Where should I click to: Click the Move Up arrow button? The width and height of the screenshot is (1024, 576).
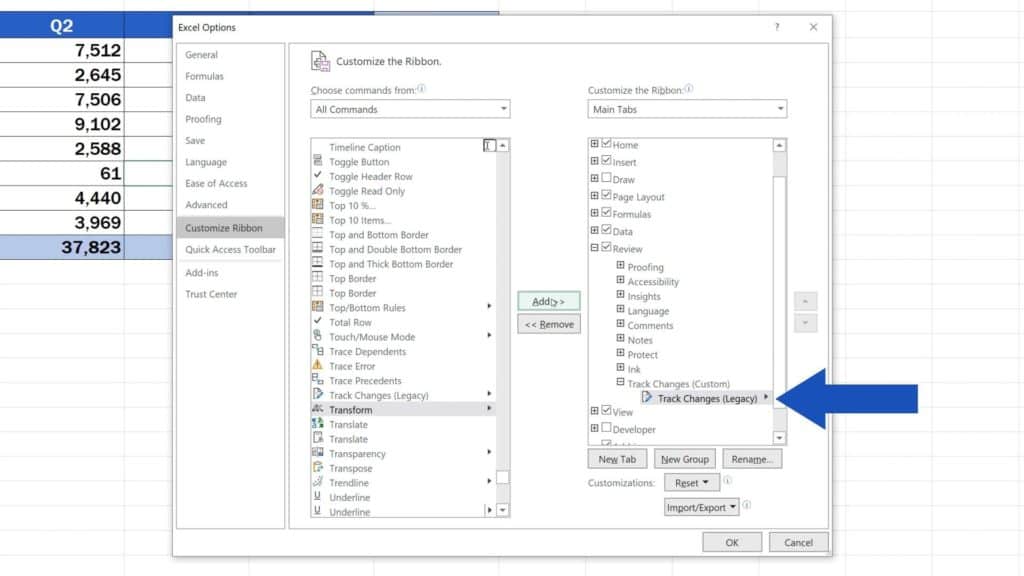click(x=805, y=302)
